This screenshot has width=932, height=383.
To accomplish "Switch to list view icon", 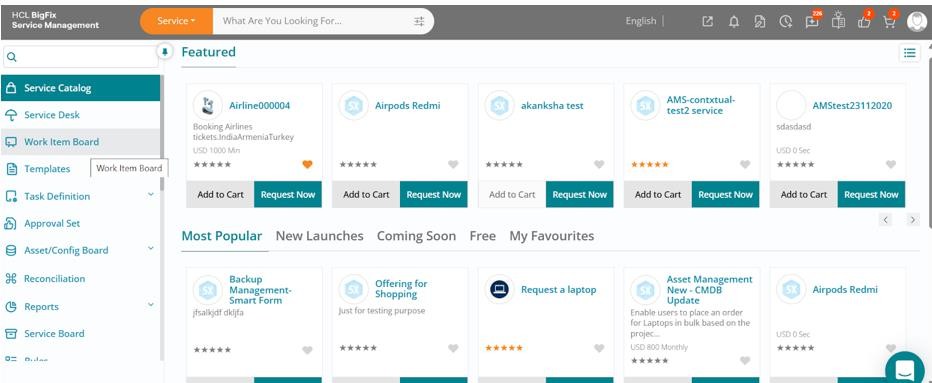I will coord(909,53).
